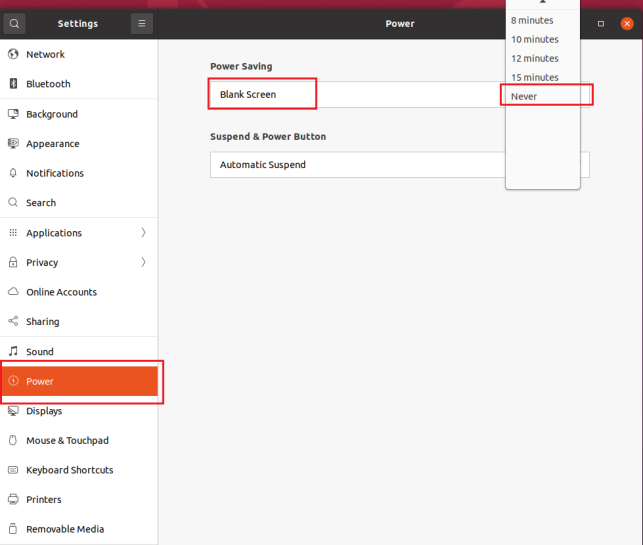Open Privacy settings
This screenshot has height=545, width=643.
[79, 262]
